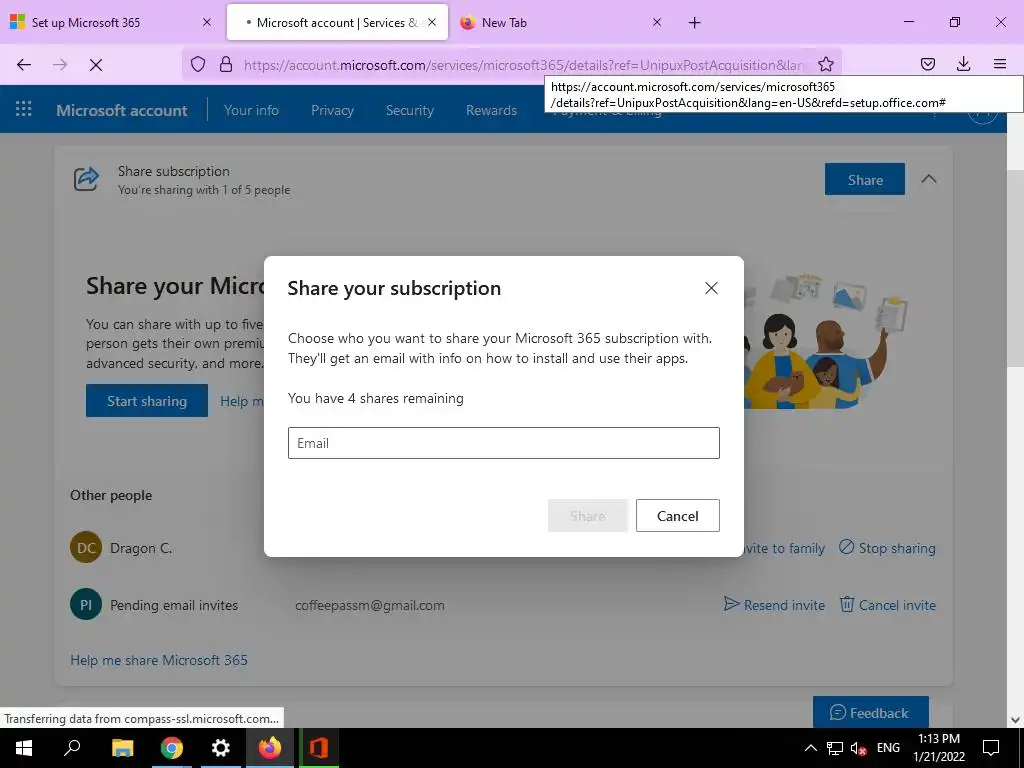1024x768 pixels.
Task: Click Resend invite for coffeepassm@gmail.com
Action: point(774,605)
